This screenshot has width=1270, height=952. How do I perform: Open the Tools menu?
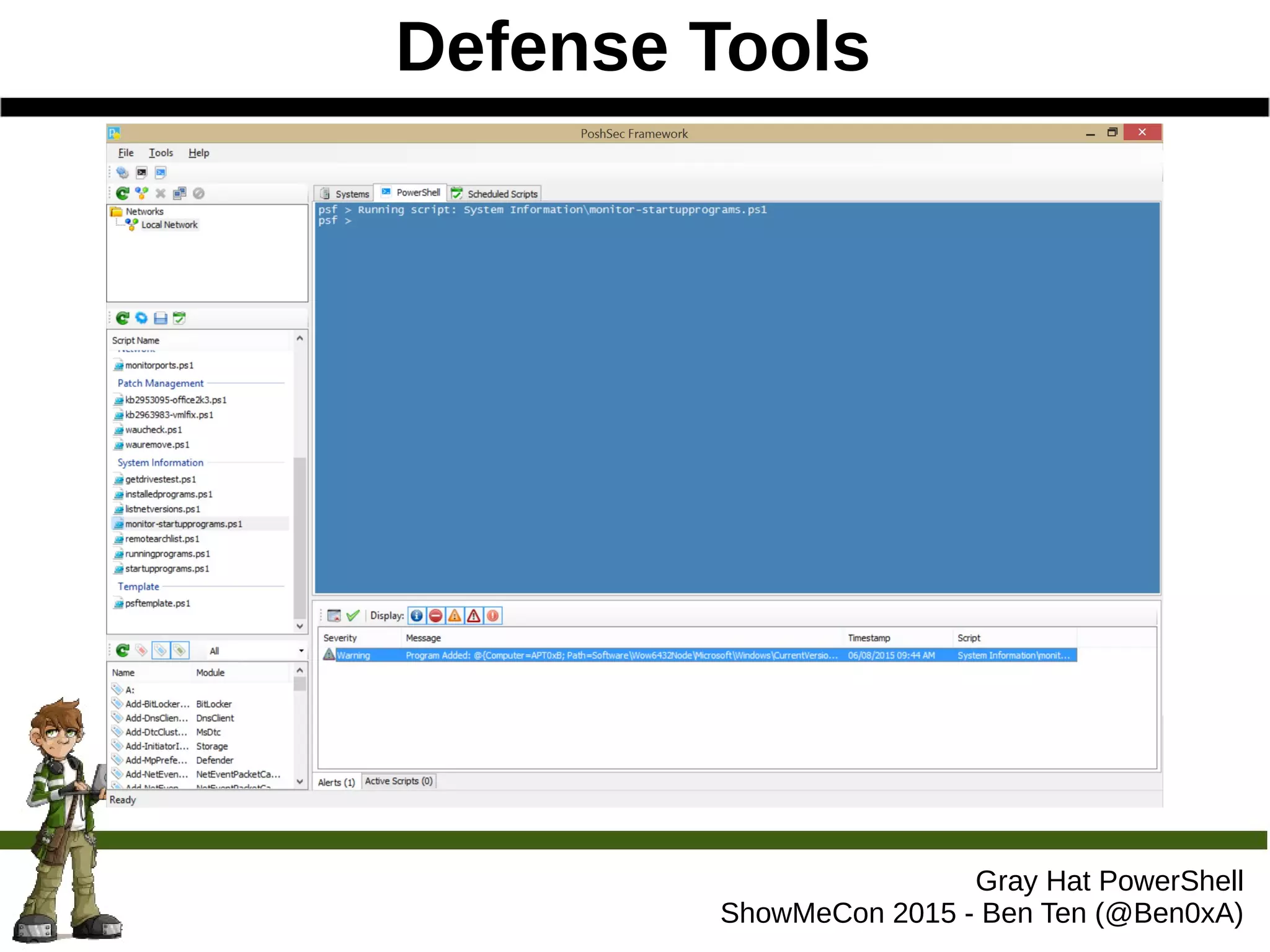tap(161, 153)
